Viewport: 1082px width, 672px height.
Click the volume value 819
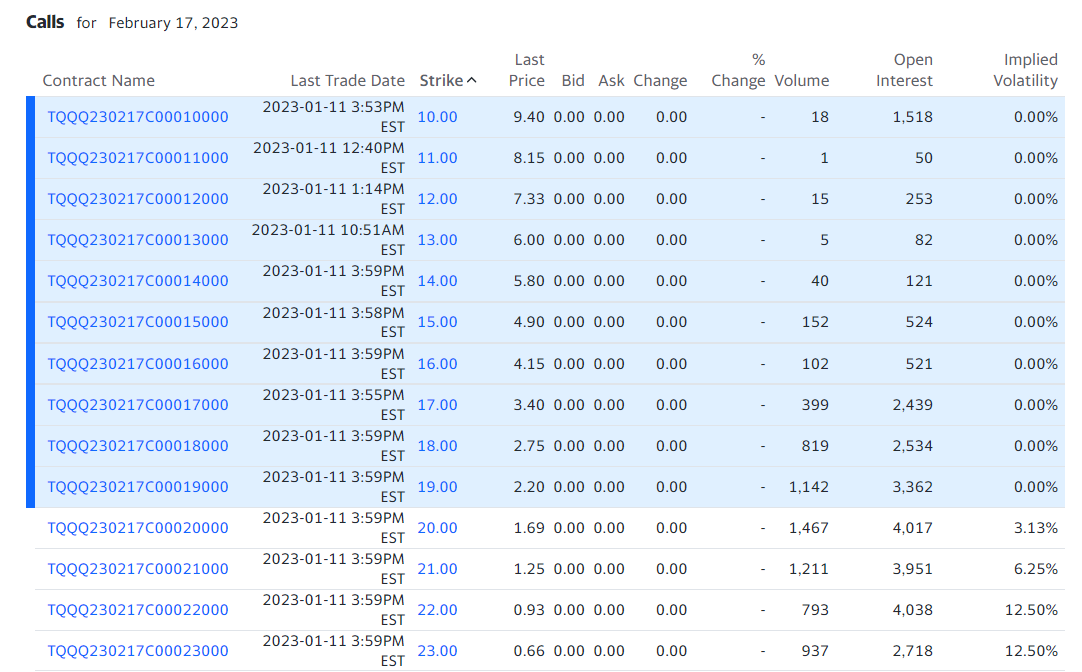(x=815, y=446)
